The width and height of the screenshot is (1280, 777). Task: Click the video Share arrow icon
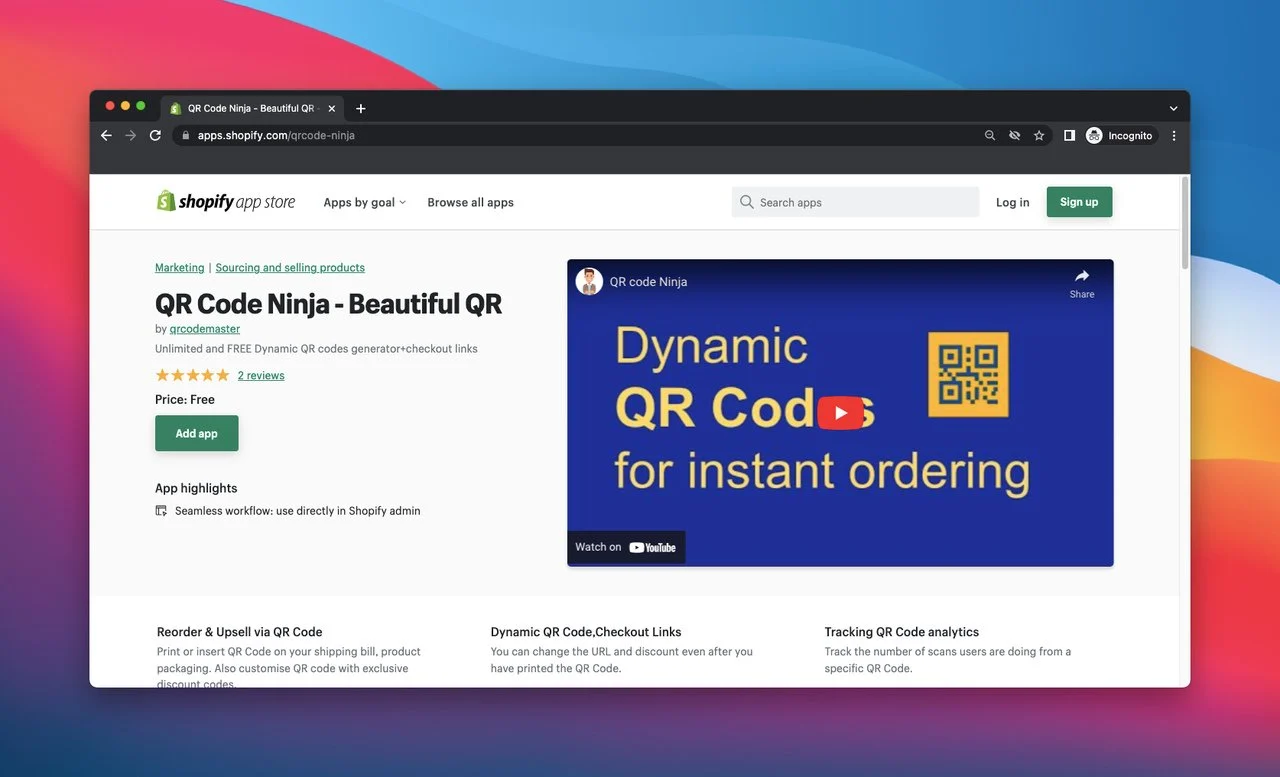click(x=1082, y=276)
